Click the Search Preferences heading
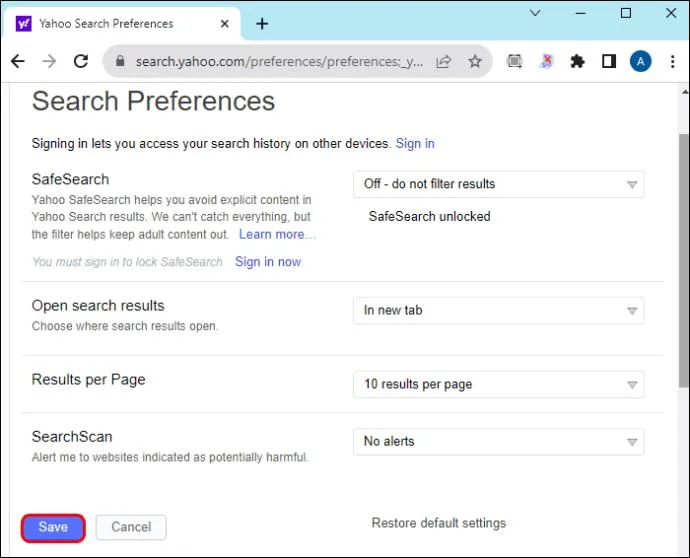690x558 pixels. point(153,101)
